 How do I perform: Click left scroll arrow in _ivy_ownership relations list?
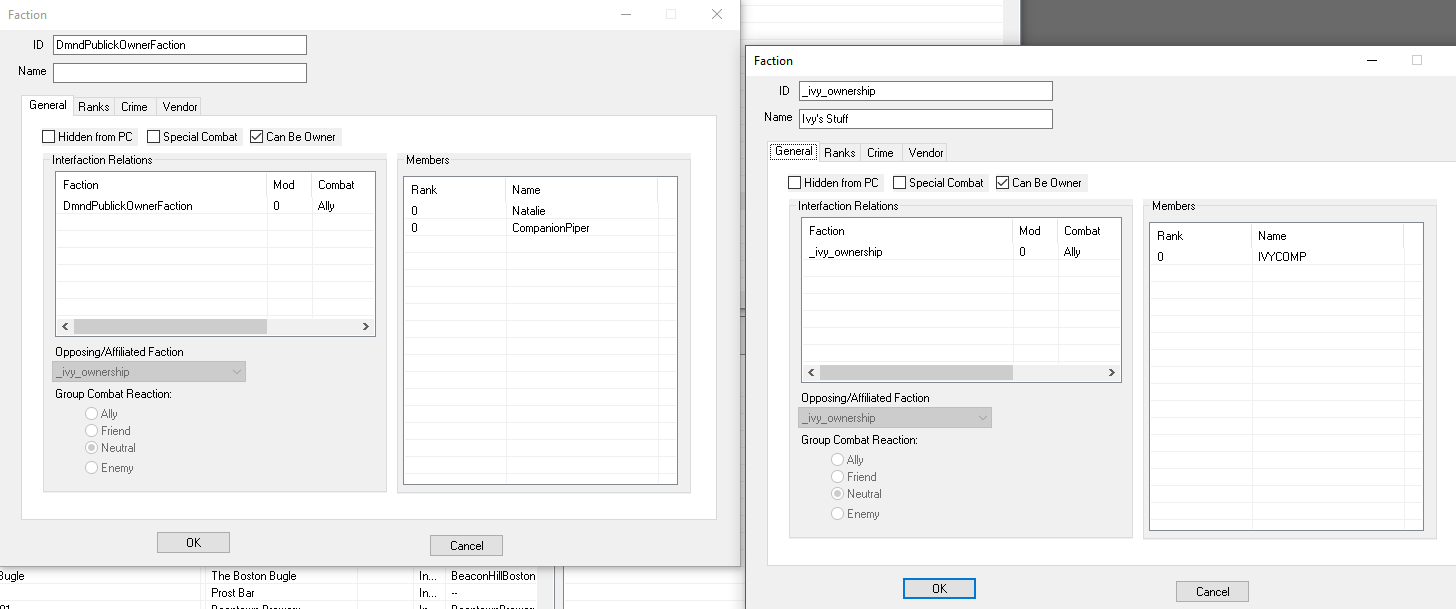812,373
